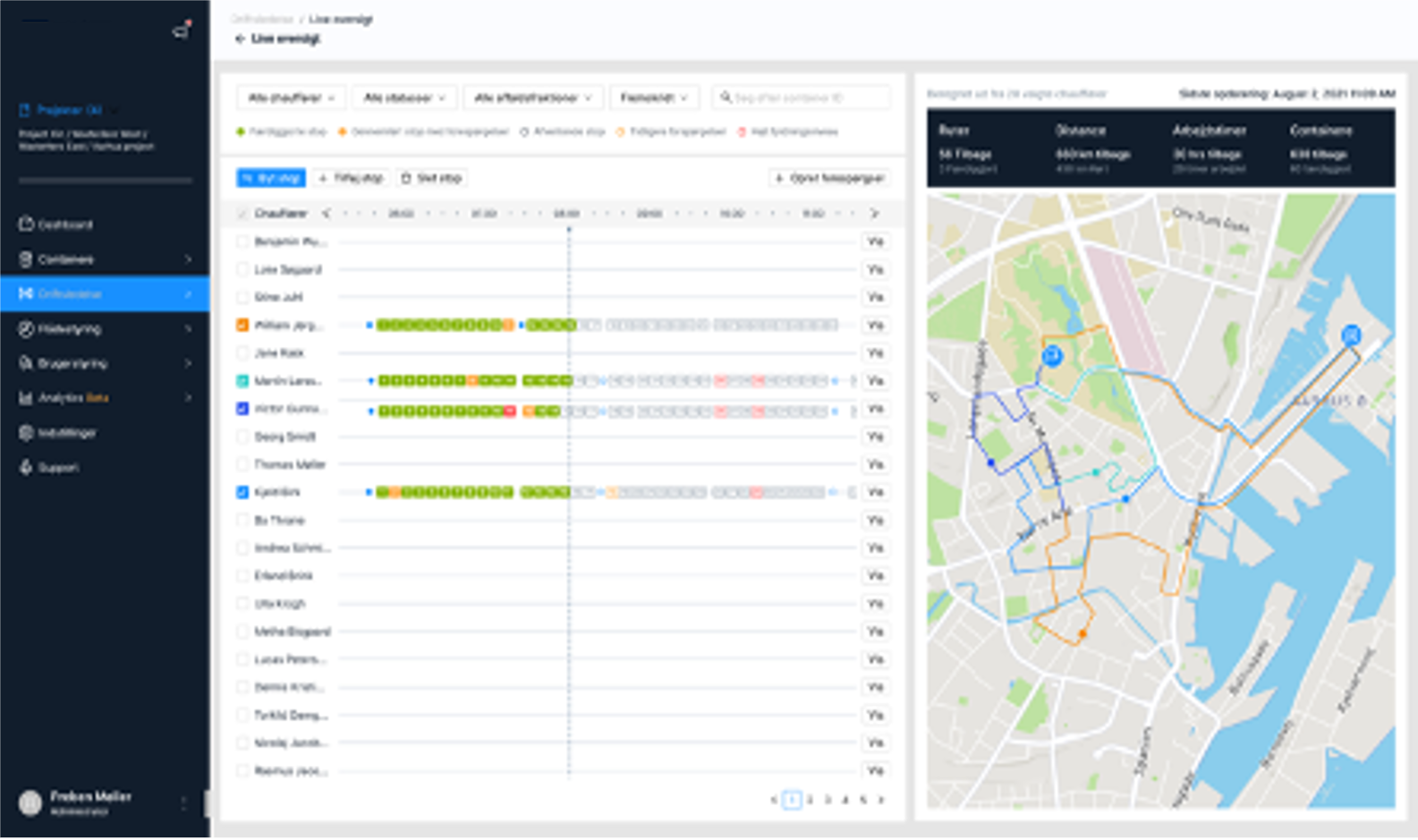
Task: Go to page 3 of drivers
Action: 828,800
